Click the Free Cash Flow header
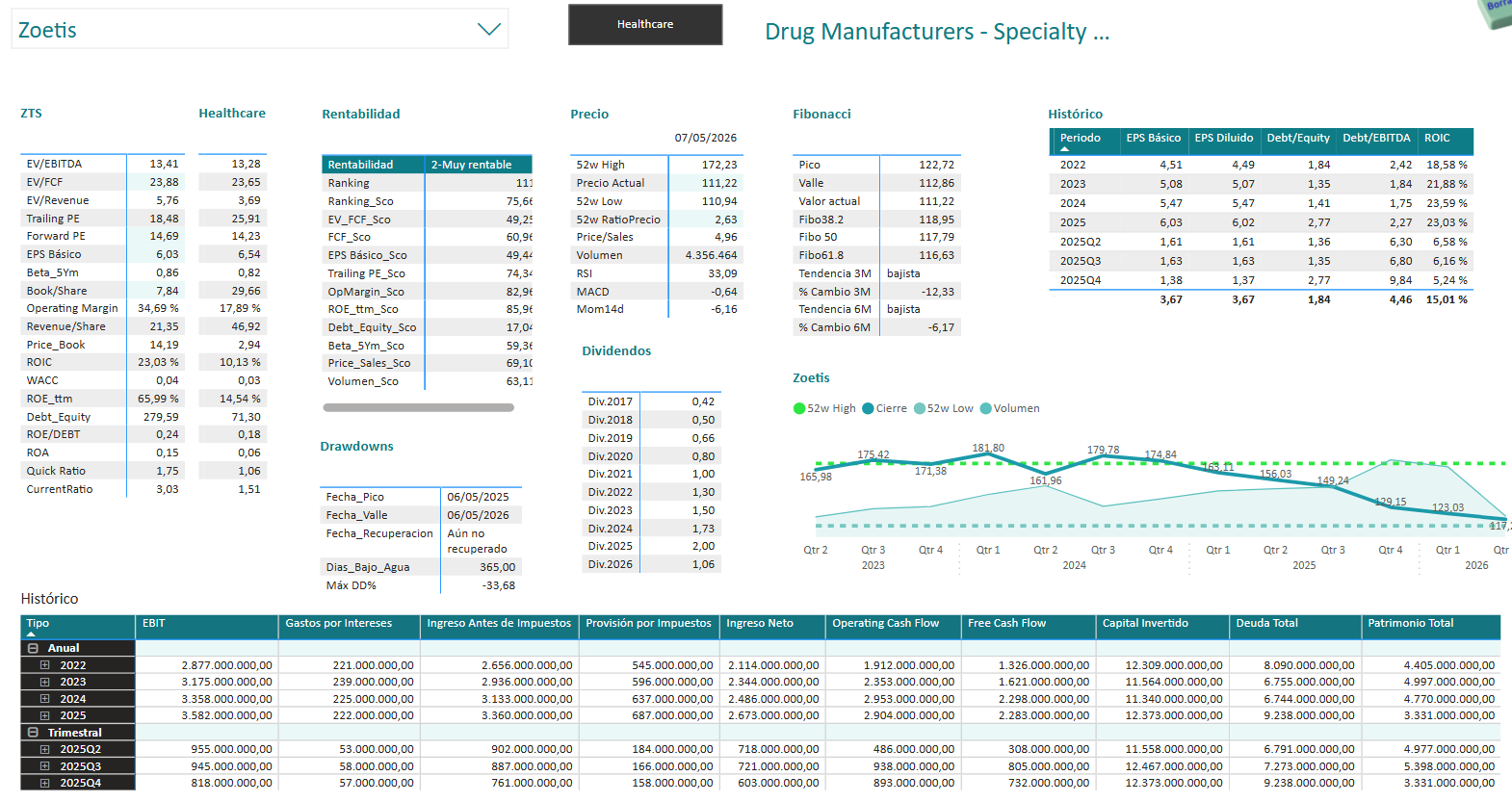This screenshot has height=802, width=1512. click(x=1029, y=627)
